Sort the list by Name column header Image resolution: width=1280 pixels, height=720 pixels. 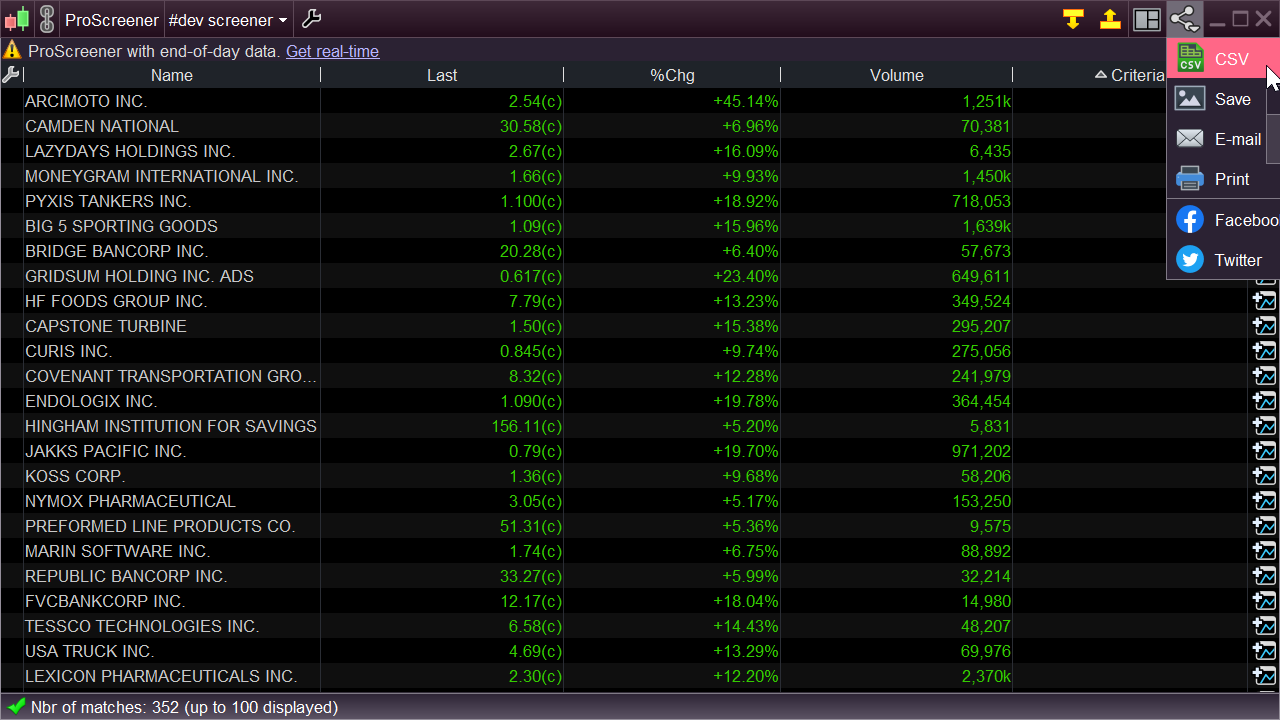click(x=172, y=75)
